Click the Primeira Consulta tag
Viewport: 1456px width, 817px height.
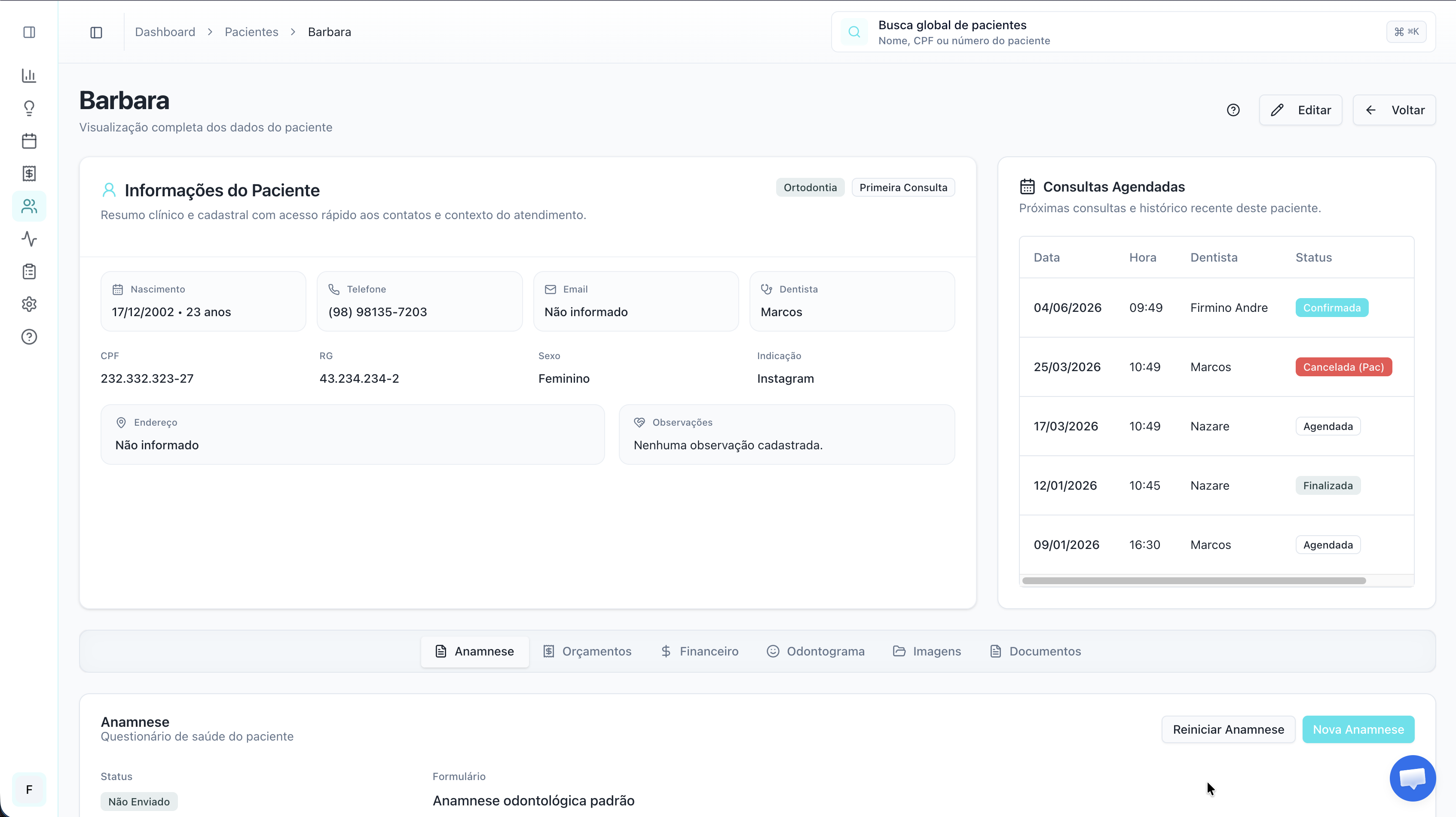(x=903, y=188)
